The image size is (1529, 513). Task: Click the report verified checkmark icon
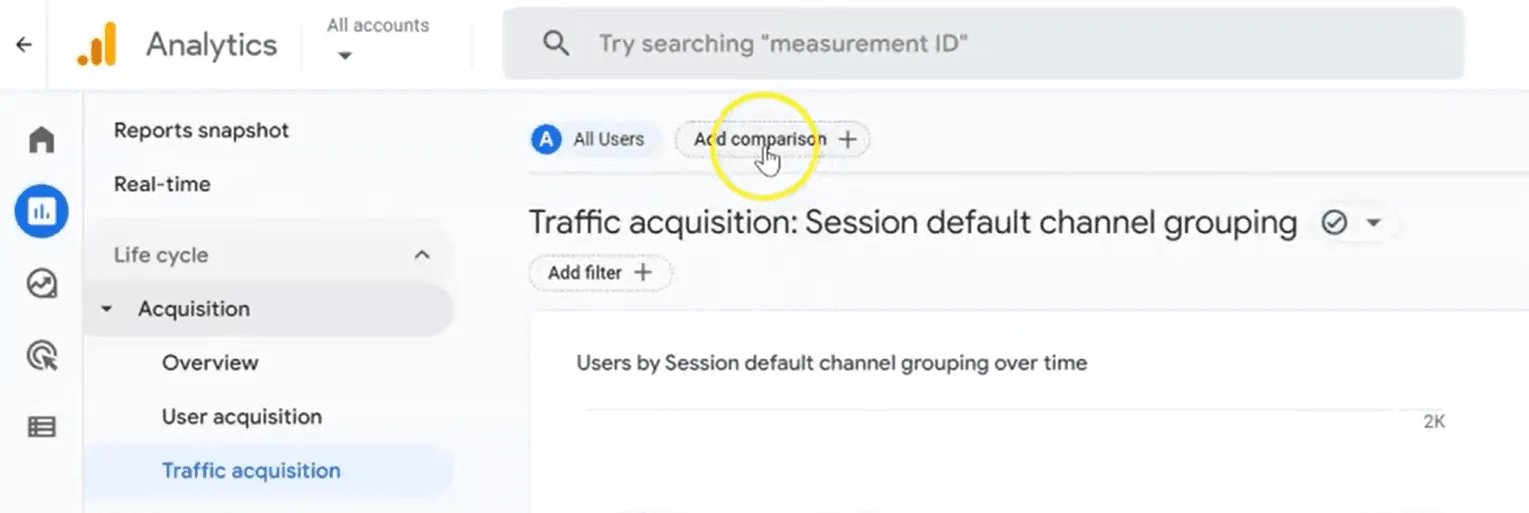[x=1334, y=223]
